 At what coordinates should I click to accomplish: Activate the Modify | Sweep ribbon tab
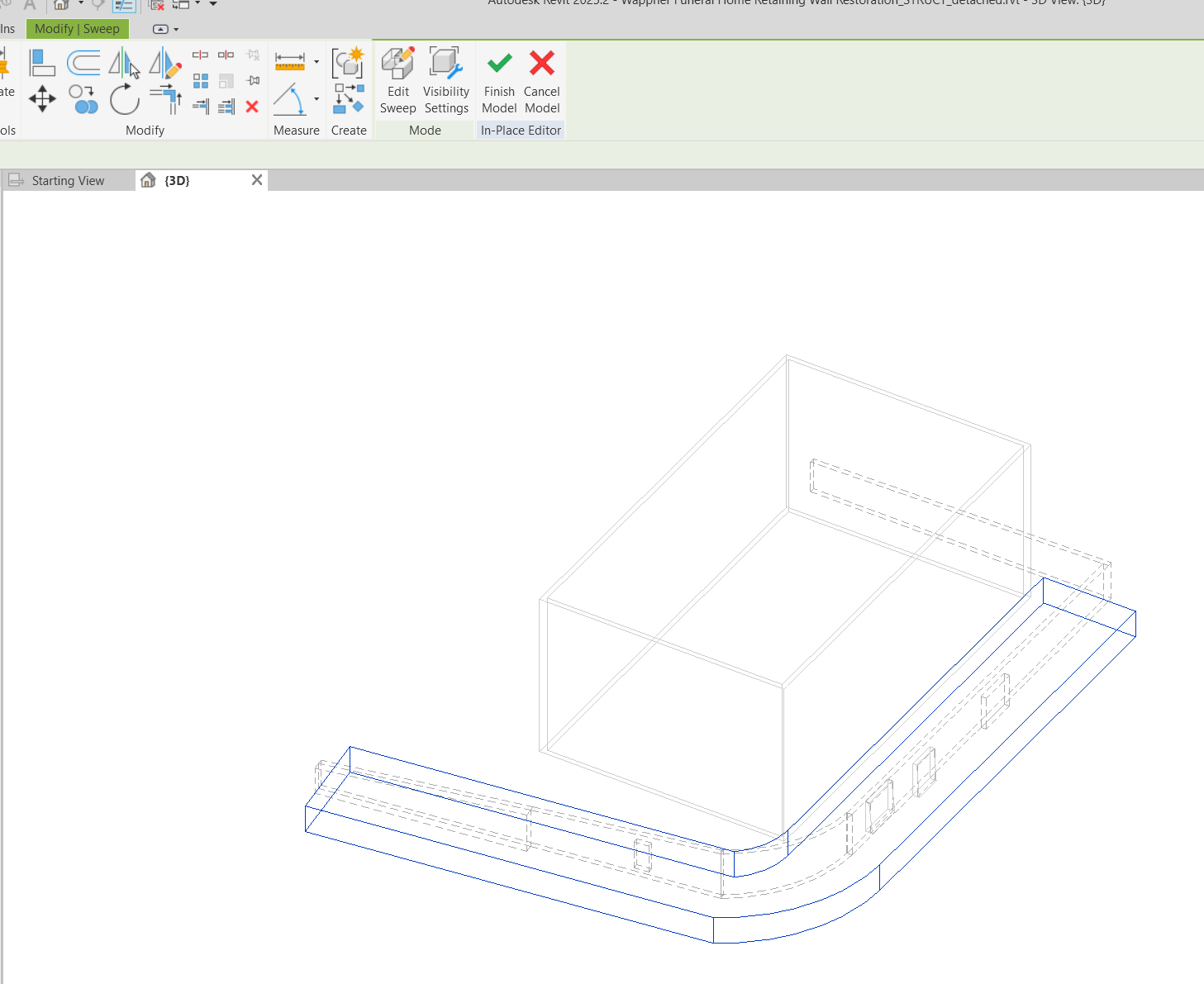point(77,29)
